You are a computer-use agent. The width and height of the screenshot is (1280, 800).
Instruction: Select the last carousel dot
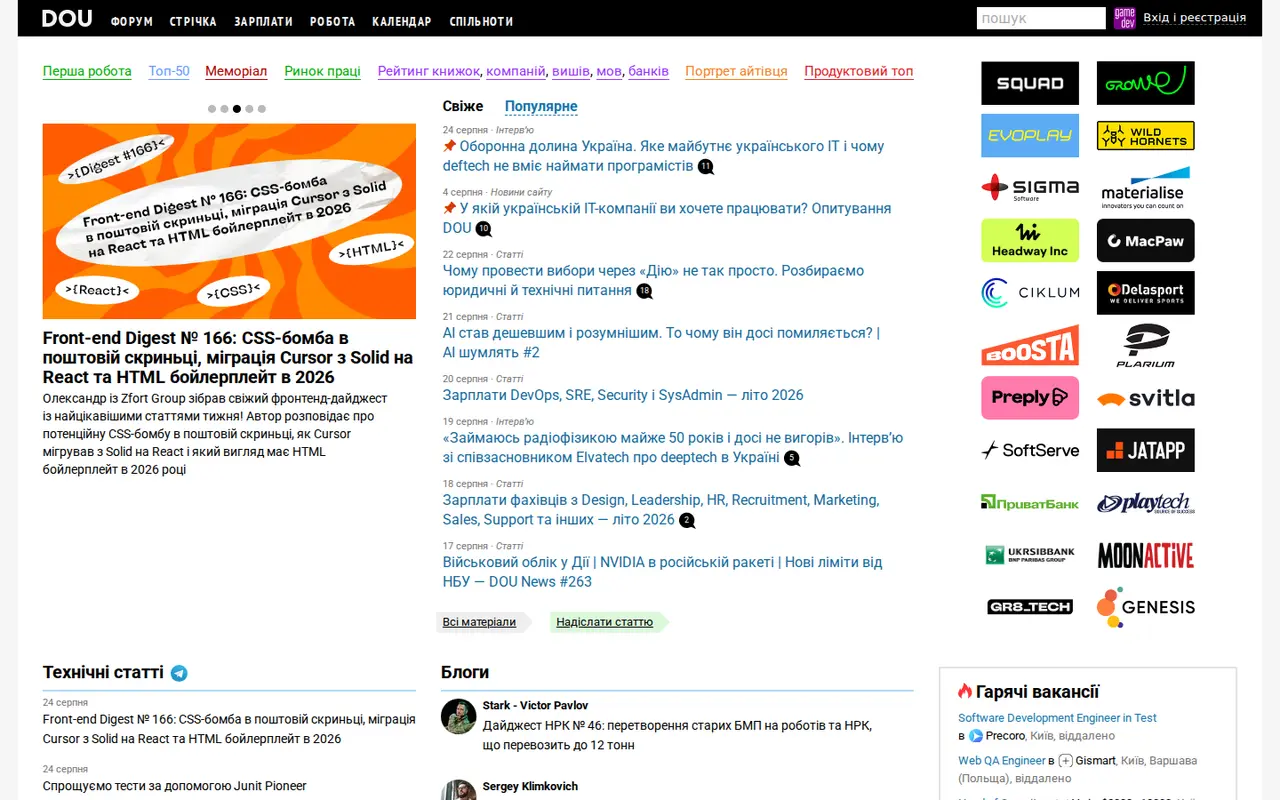point(262,109)
